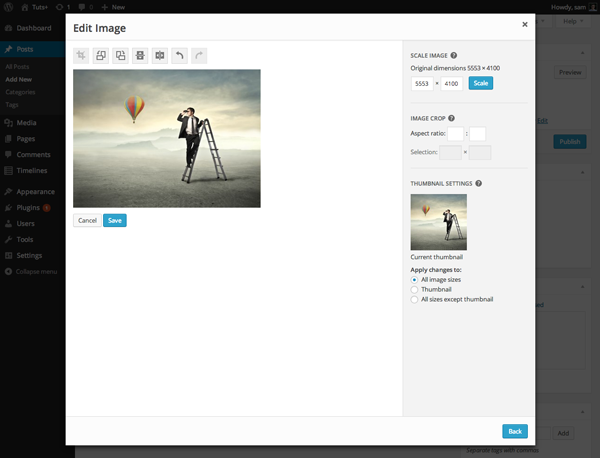Focus first aspect ratio field
Screen dimensions: 600x458
(455, 134)
